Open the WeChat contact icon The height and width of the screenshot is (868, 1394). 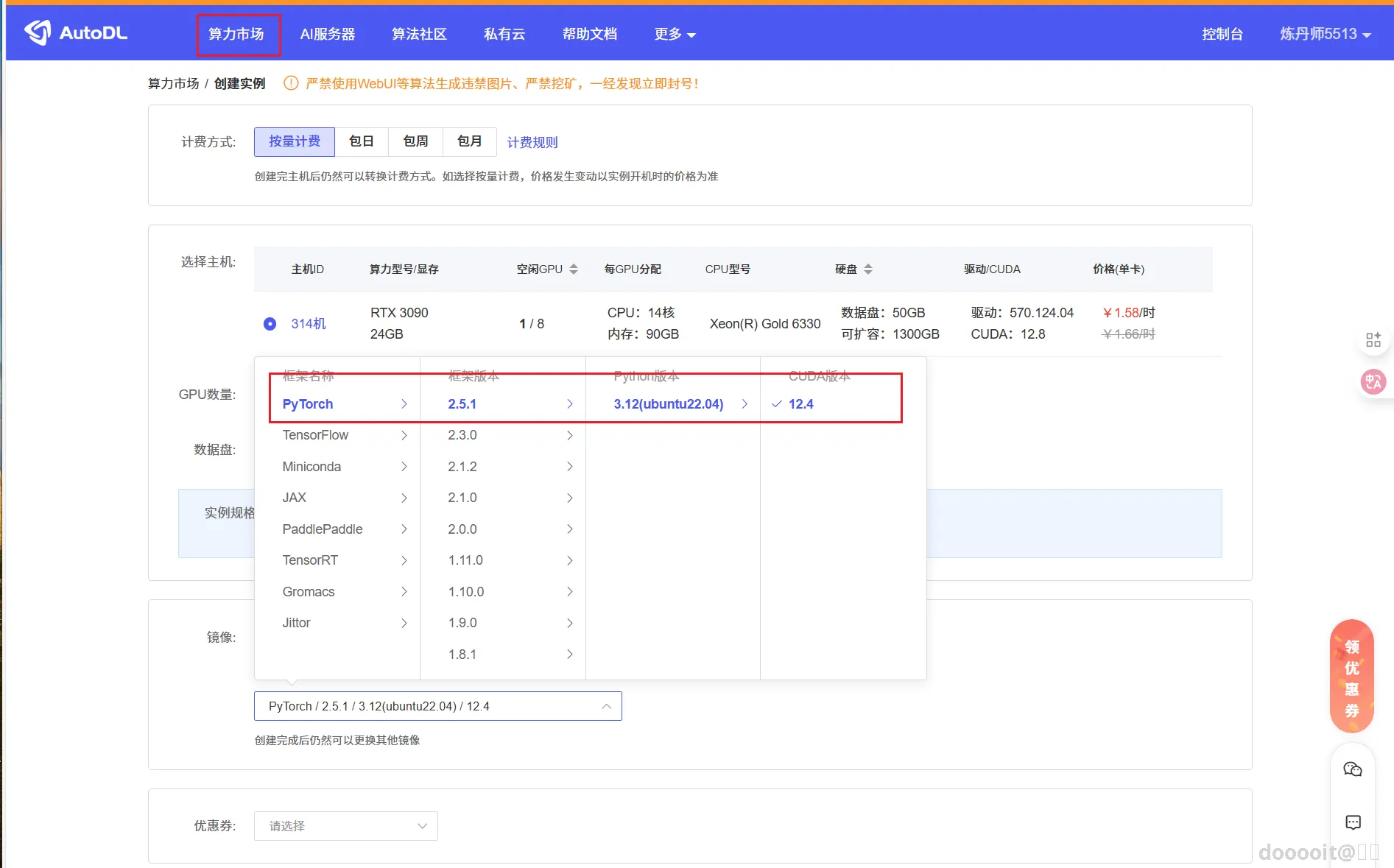(1352, 769)
